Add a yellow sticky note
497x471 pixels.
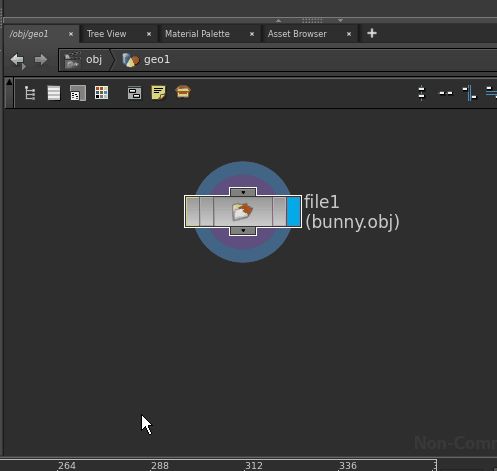(158, 93)
